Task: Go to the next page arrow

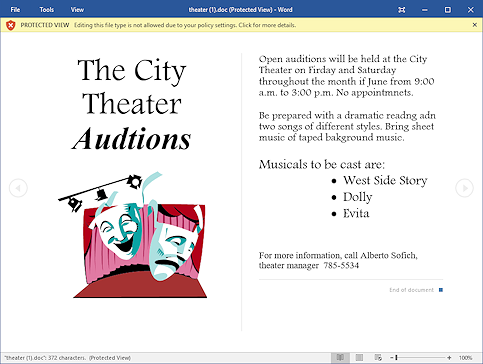Action: point(464,188)
